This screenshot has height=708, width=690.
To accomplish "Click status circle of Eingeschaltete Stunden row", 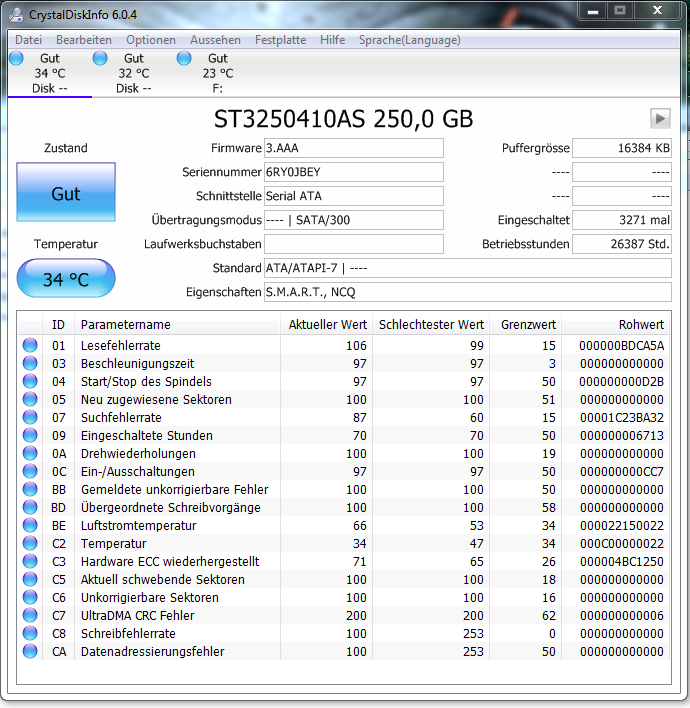I will click(x=30, y=435).
